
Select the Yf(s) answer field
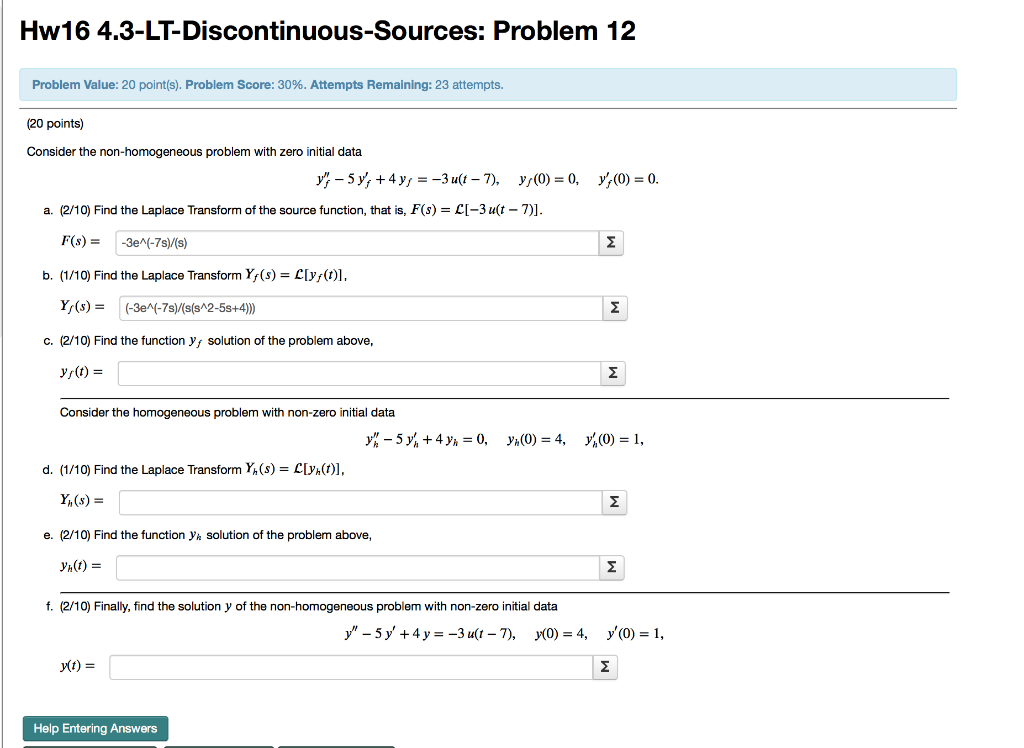[353, 307]
